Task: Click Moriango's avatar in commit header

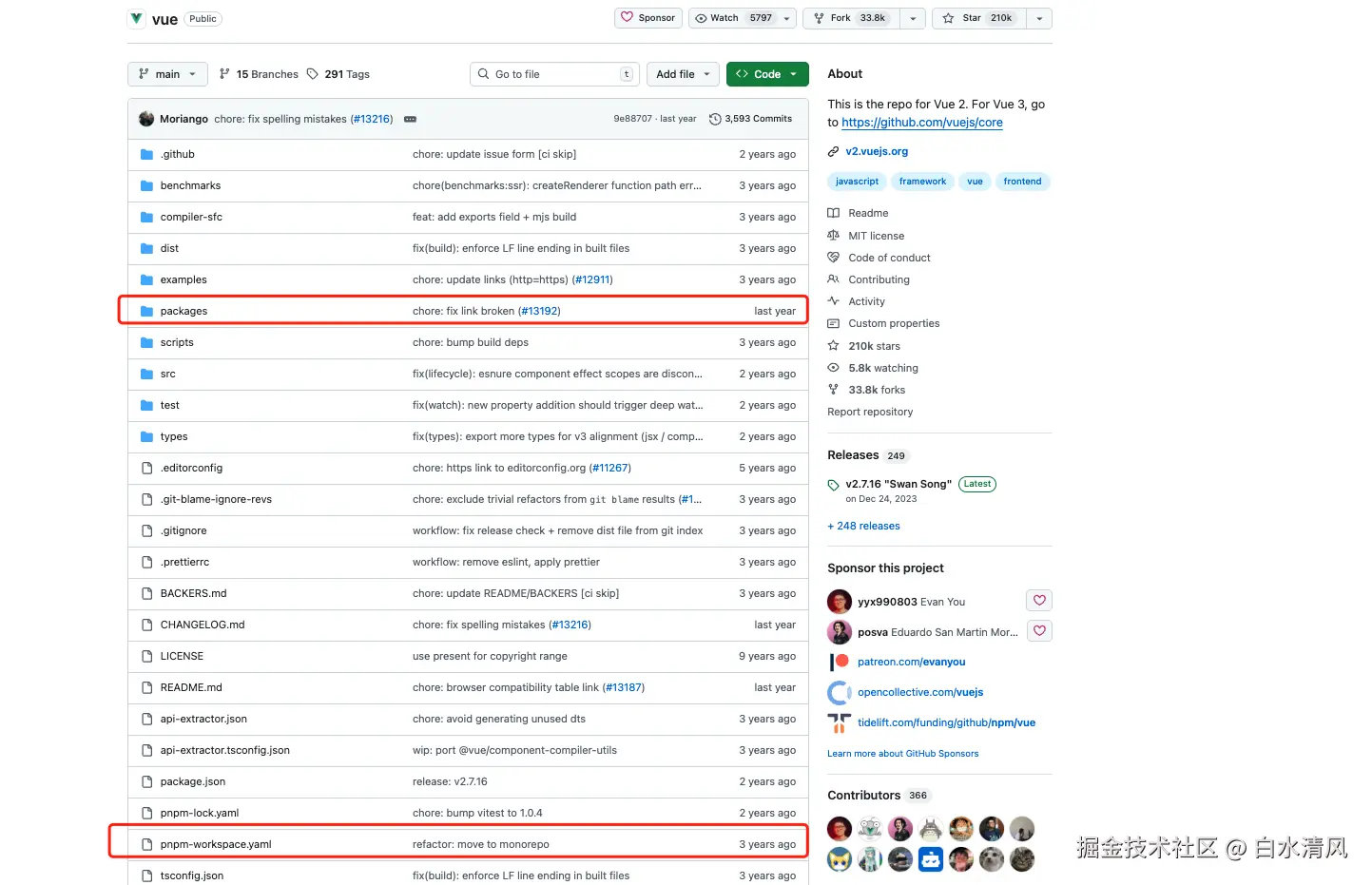Action: coord(146,119)
